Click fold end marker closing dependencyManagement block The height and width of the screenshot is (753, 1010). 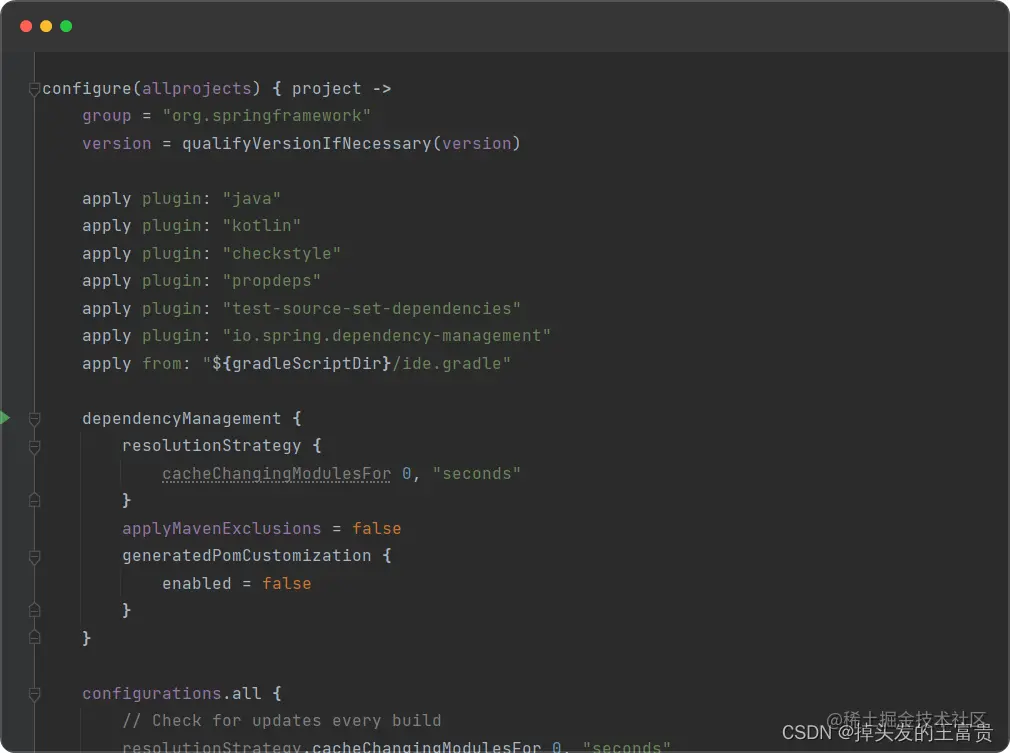35,638
